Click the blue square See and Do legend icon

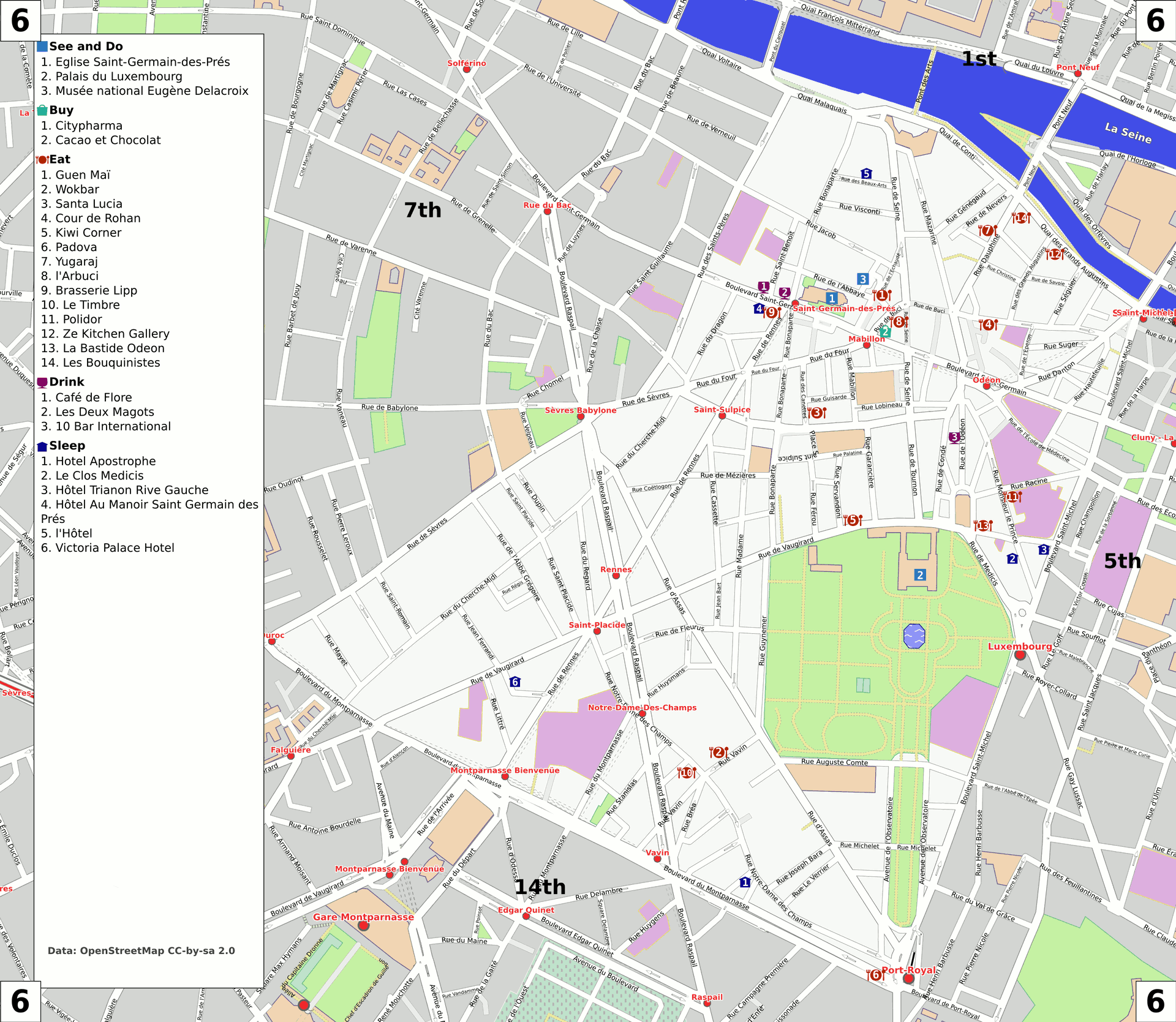click(x=42, y=47)
